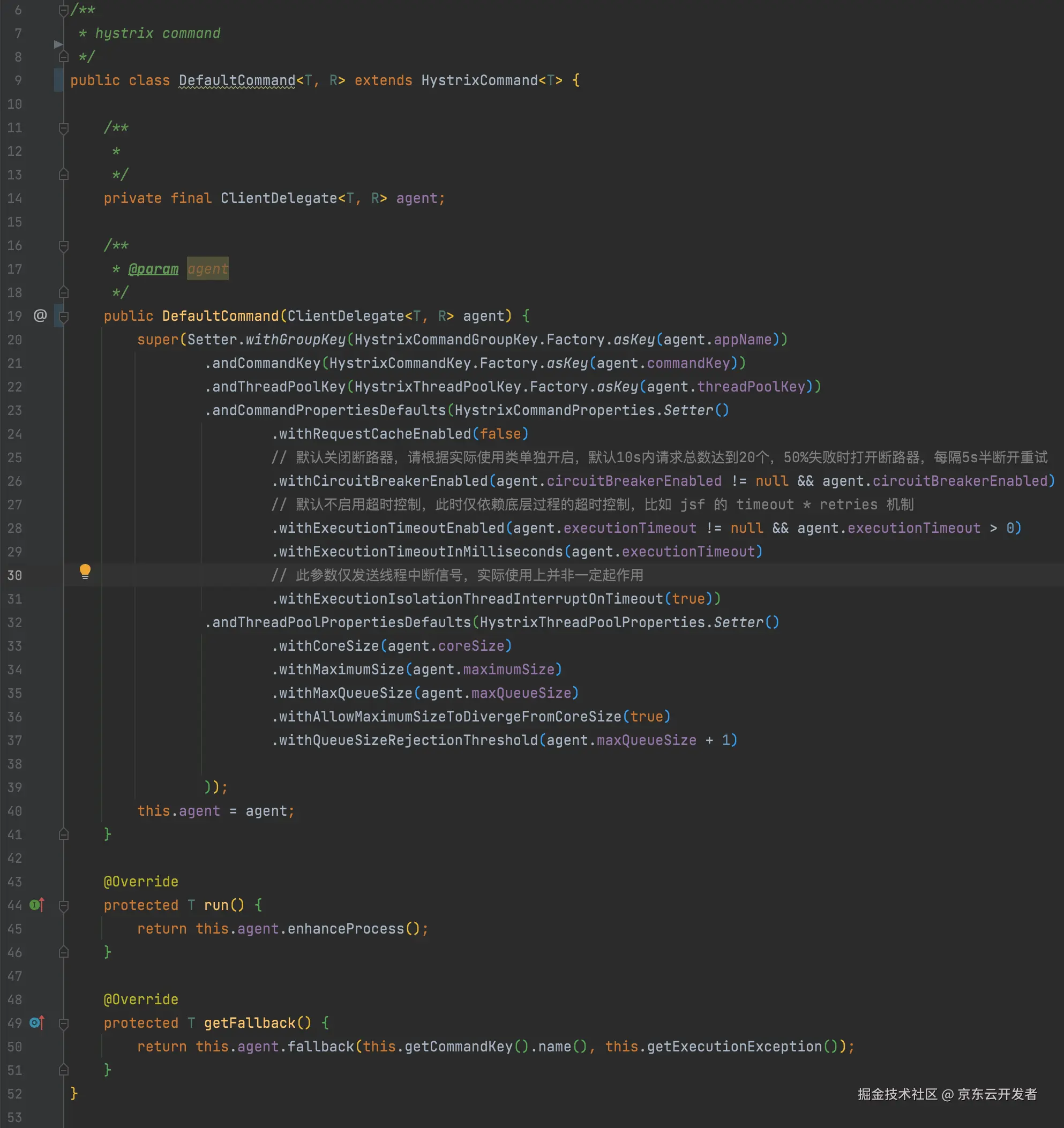1064x1128 pixels.
Task: Fold the @param Javadoc block at line 16
Action: (64, 246)
